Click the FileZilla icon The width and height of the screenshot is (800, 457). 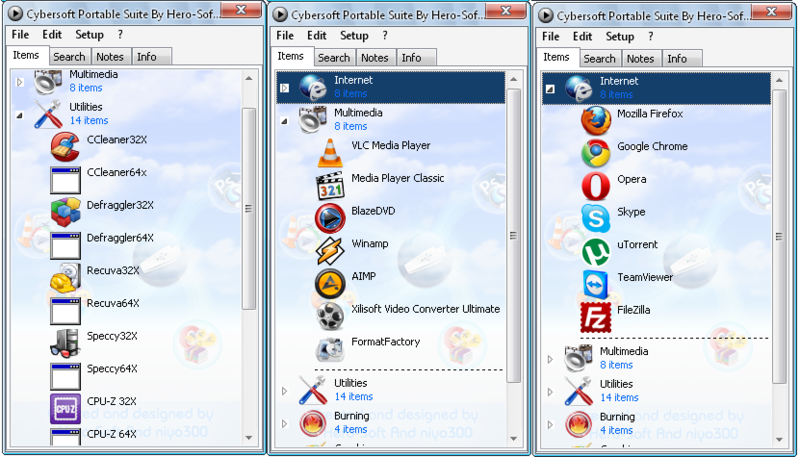tap(596, 317)
